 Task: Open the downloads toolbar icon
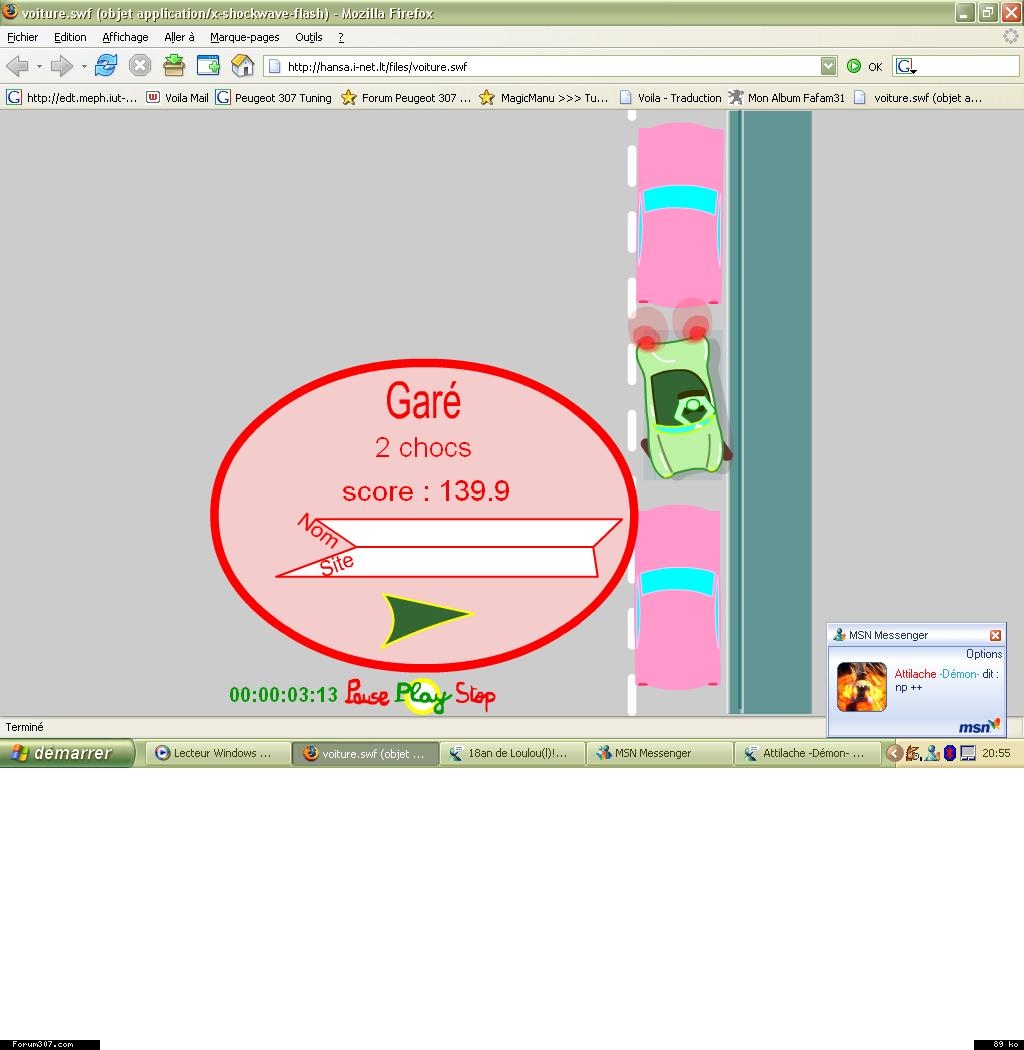pos(174,66)
